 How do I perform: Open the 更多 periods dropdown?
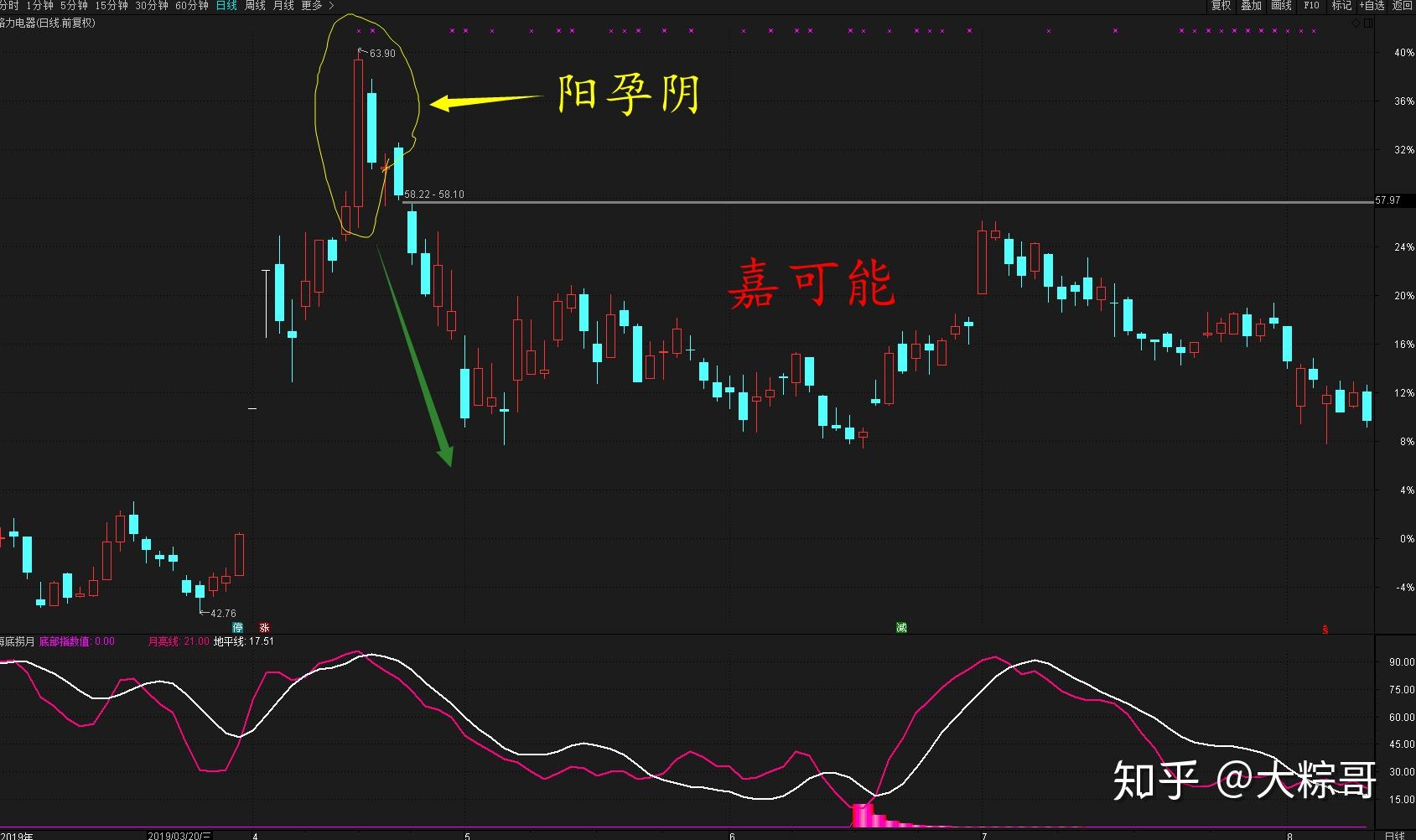click(317, 6)
